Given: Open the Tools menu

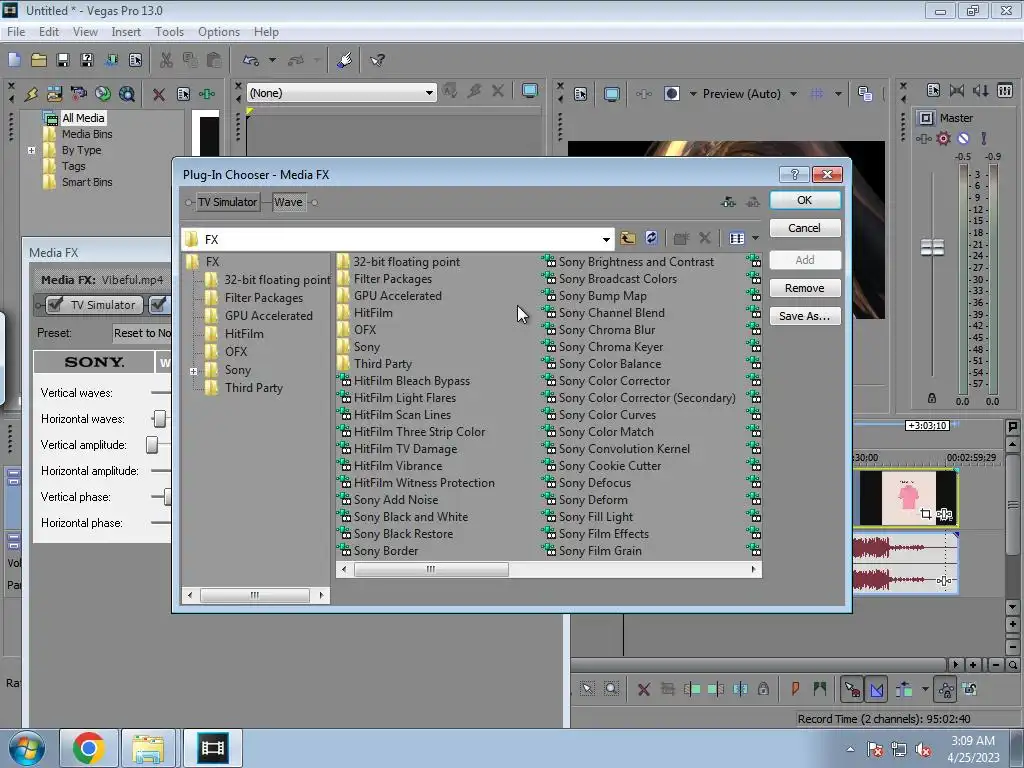Looking at the screenshot, I should point(169,31).
